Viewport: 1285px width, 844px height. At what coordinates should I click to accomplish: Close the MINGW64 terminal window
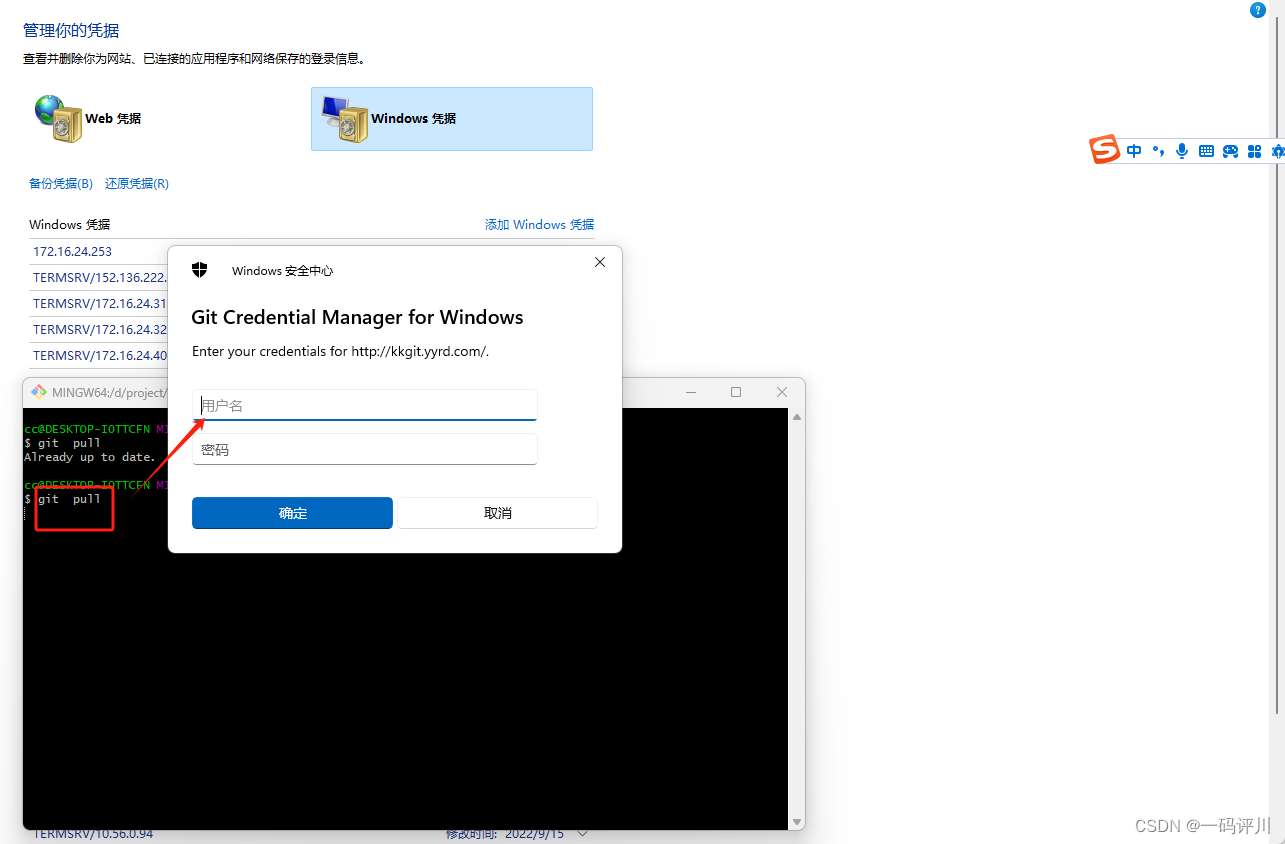pos(782,392)
